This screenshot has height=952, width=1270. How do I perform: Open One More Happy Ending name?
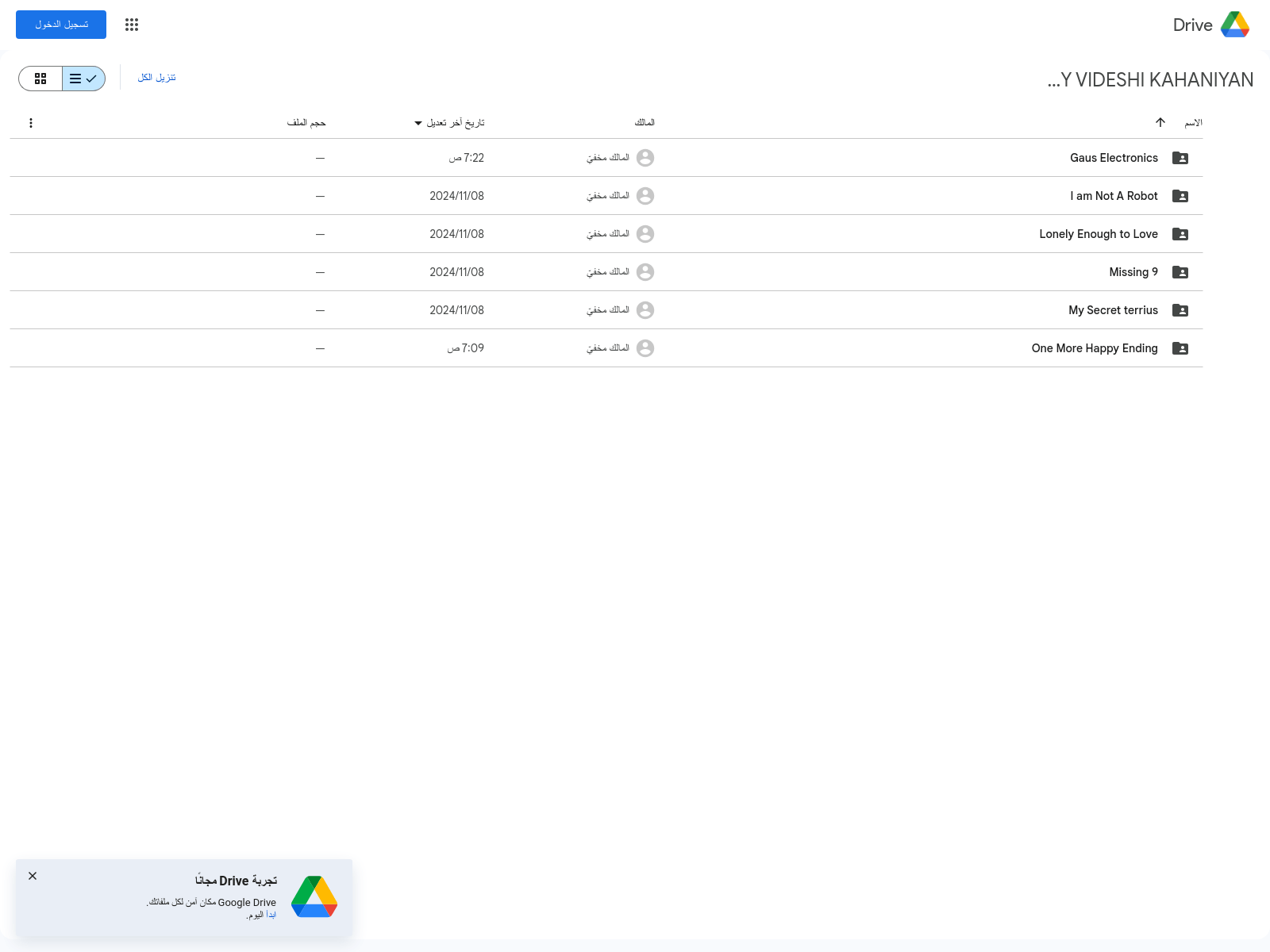coord(1095,348)
